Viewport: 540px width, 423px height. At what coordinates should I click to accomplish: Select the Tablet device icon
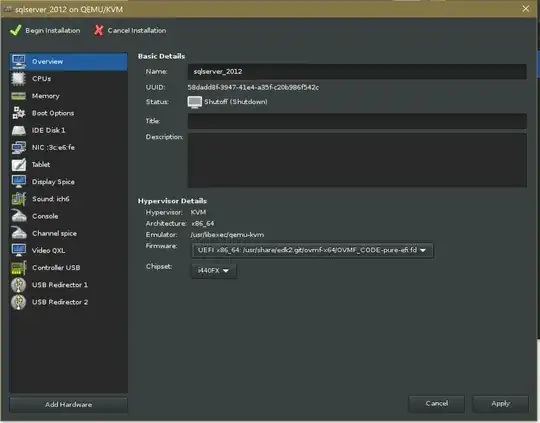click(19, 165)
